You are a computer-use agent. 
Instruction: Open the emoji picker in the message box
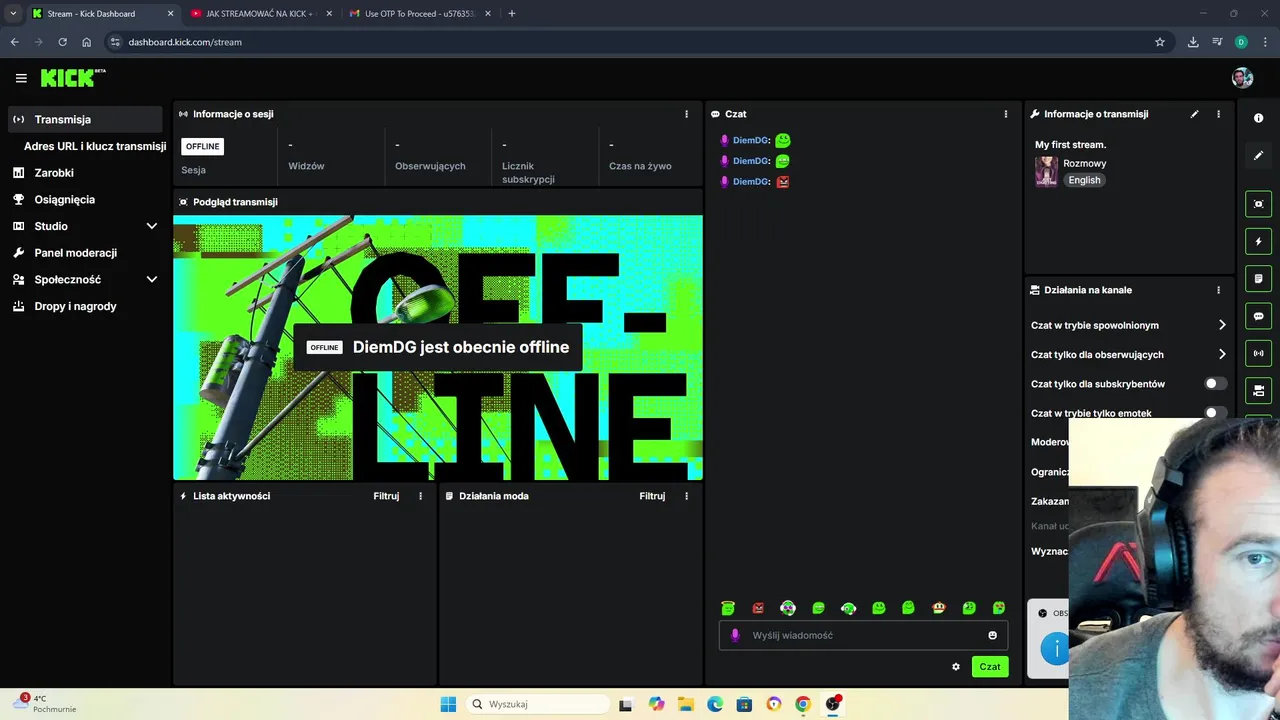[x=992, y=635]
